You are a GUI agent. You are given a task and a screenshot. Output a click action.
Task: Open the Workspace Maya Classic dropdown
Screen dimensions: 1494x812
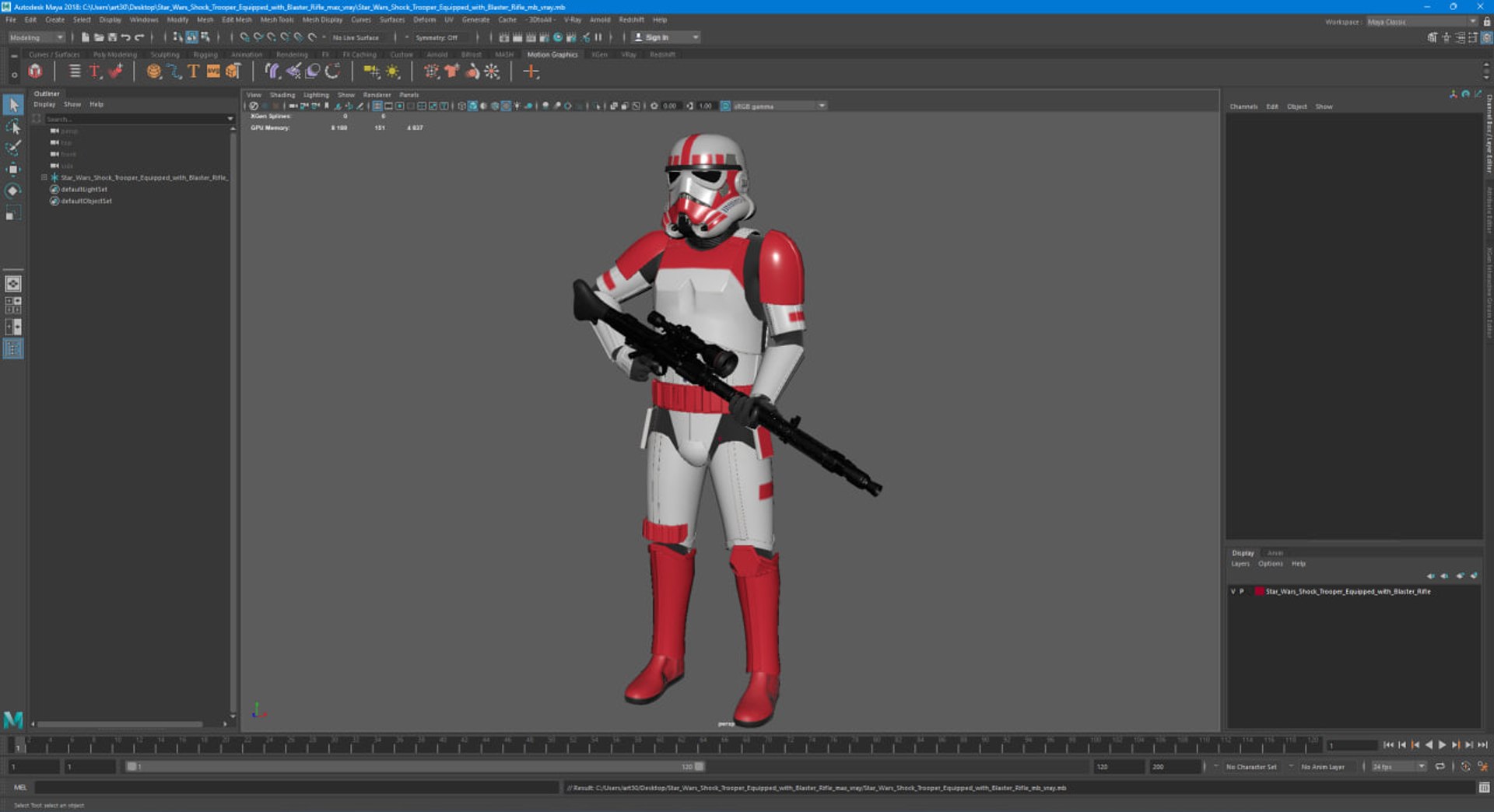coord(1422,22)
